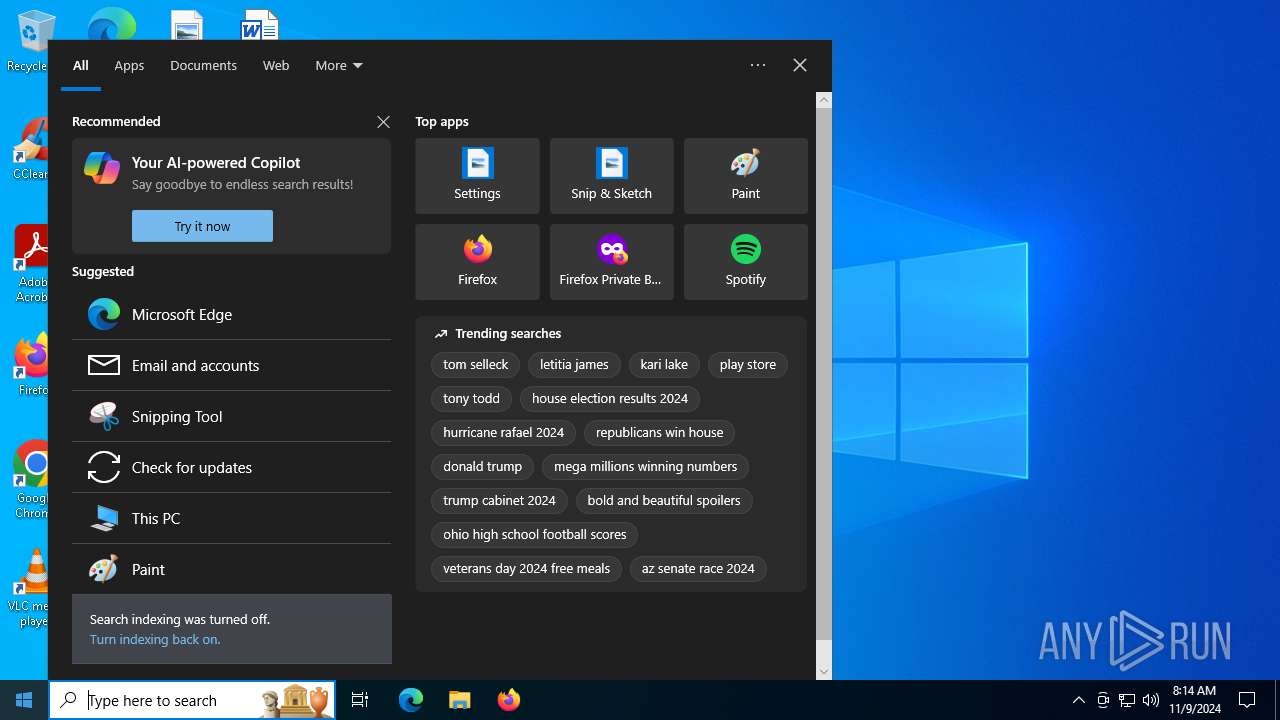Open Word document icon on desktop
Viewport: 1280px width, 720px height.
(x=260, y=25)
